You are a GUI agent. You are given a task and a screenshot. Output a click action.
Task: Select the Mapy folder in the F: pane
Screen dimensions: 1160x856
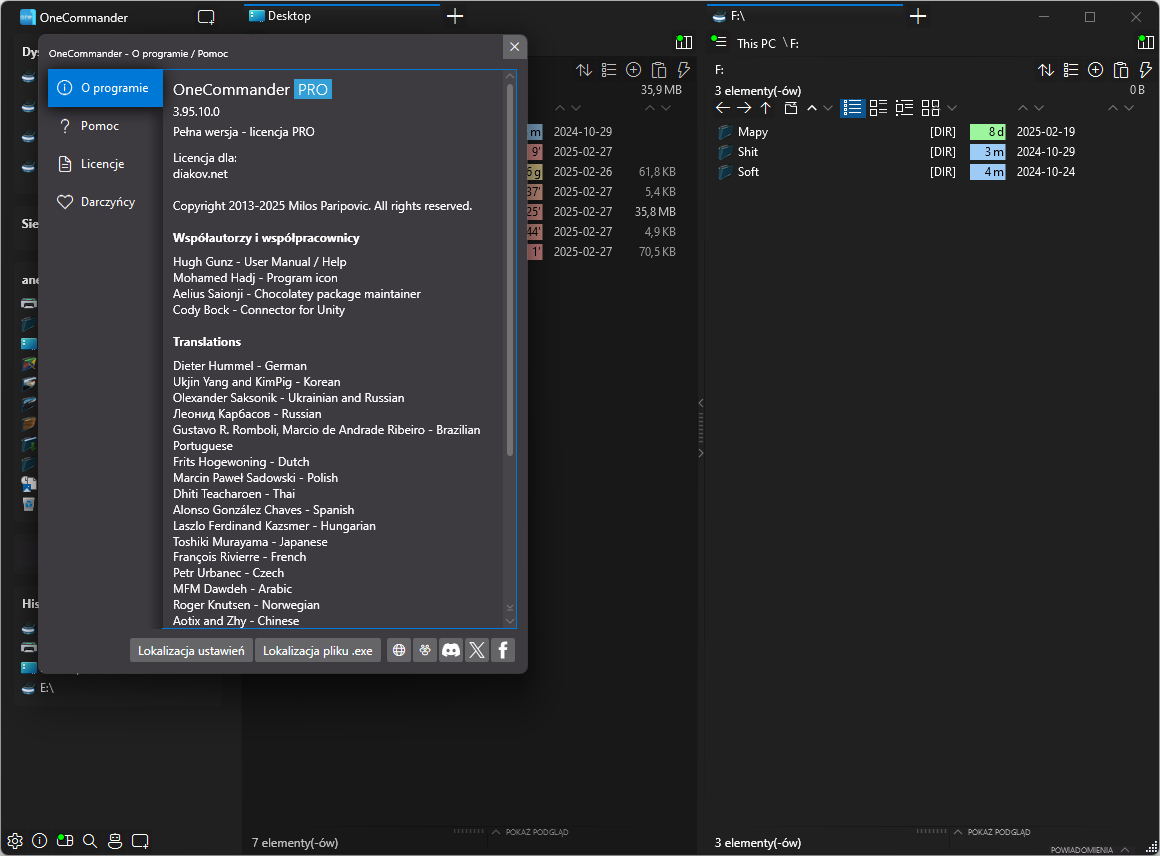(x=752, y=132)
